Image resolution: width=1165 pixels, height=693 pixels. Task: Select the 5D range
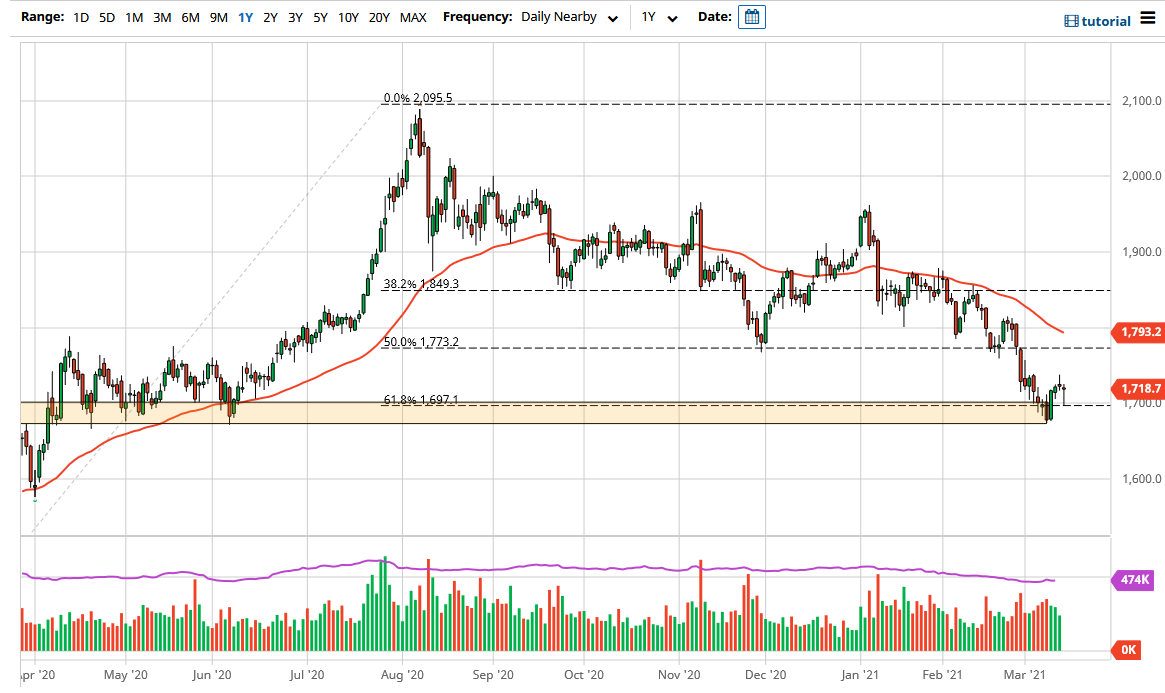click(107, 17)
